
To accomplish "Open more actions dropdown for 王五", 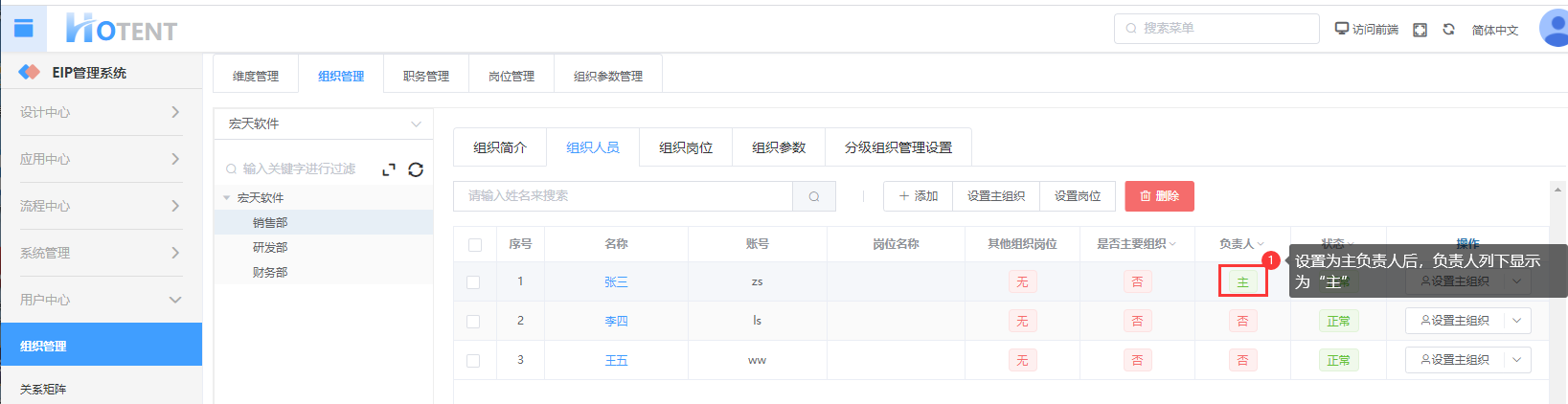I will coord(1517,360).
